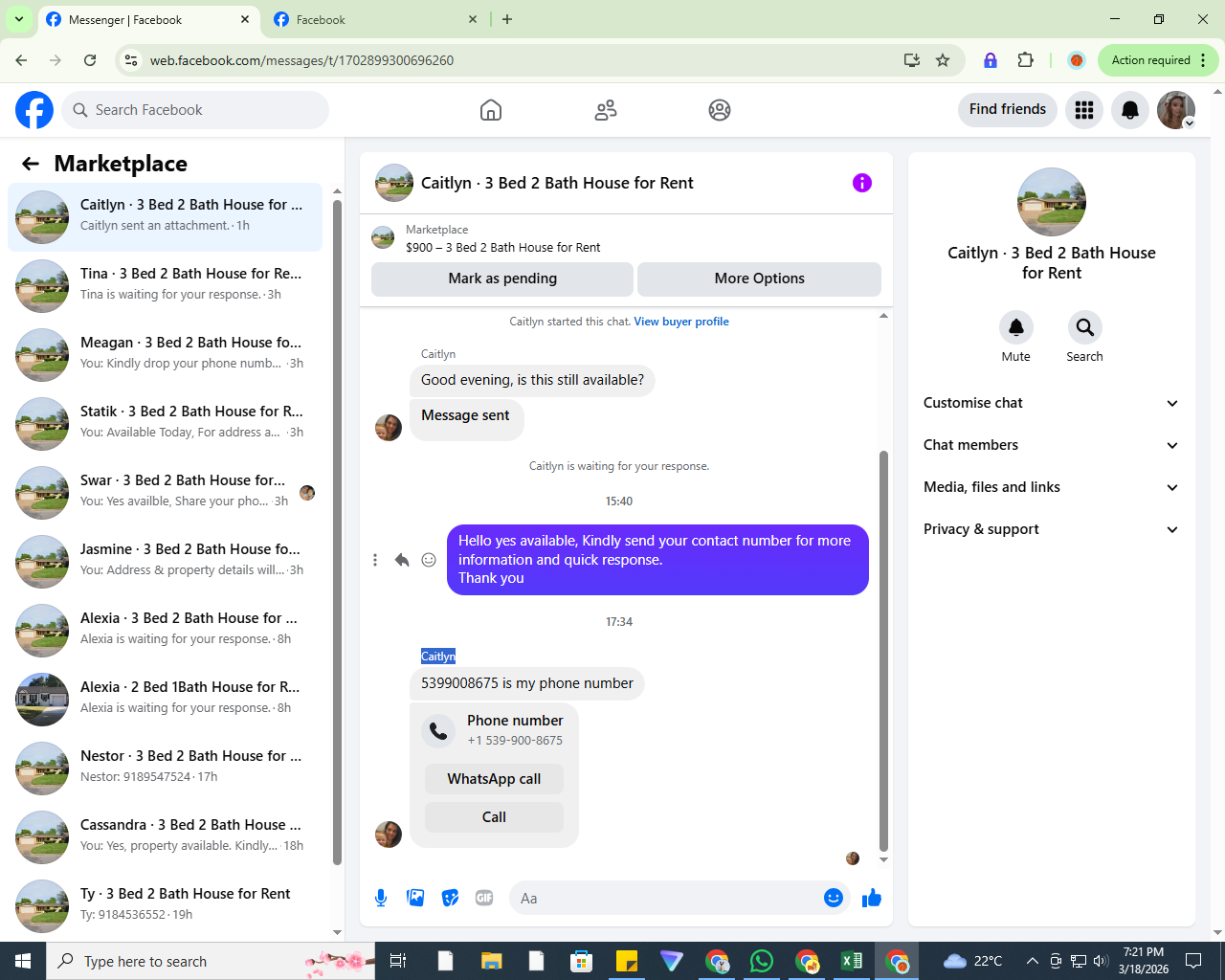This screenshot has width=1225, height=980.
Task: Record a voice clip with microphone icon
Action: [381, 898]
